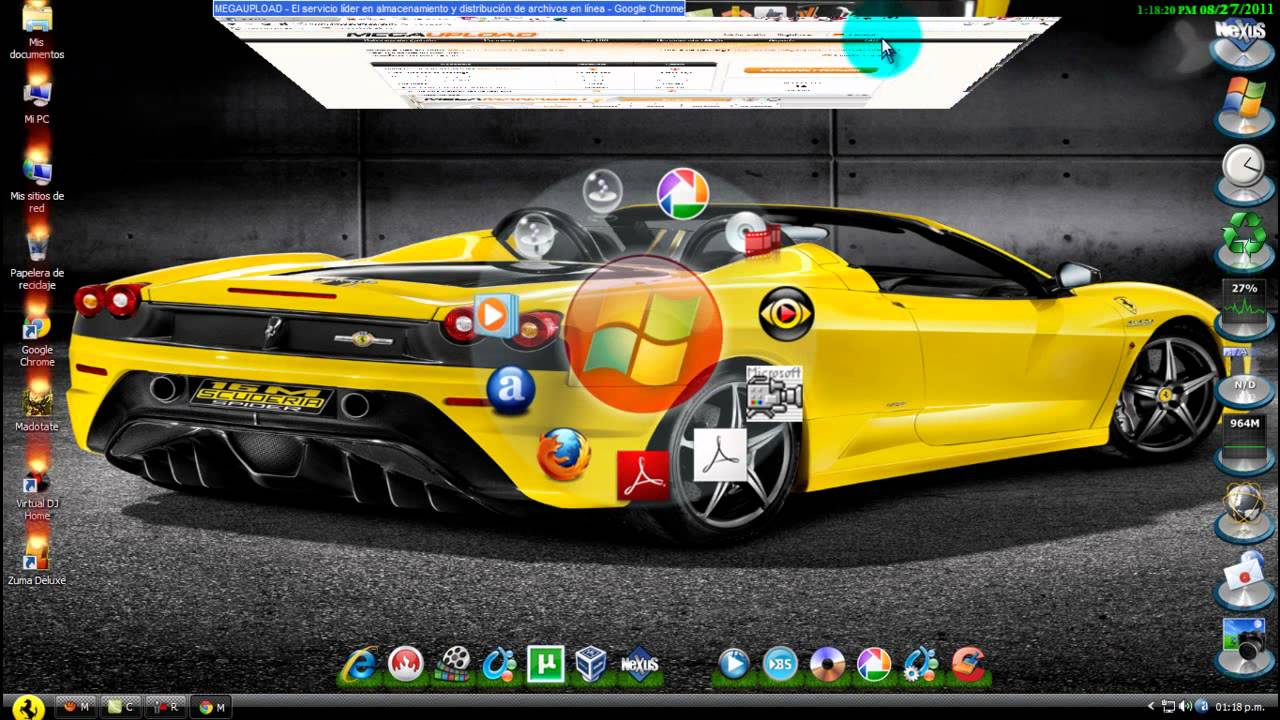
Task: Open the camera photo icon in right sidebar
Action: (1244, 645)
